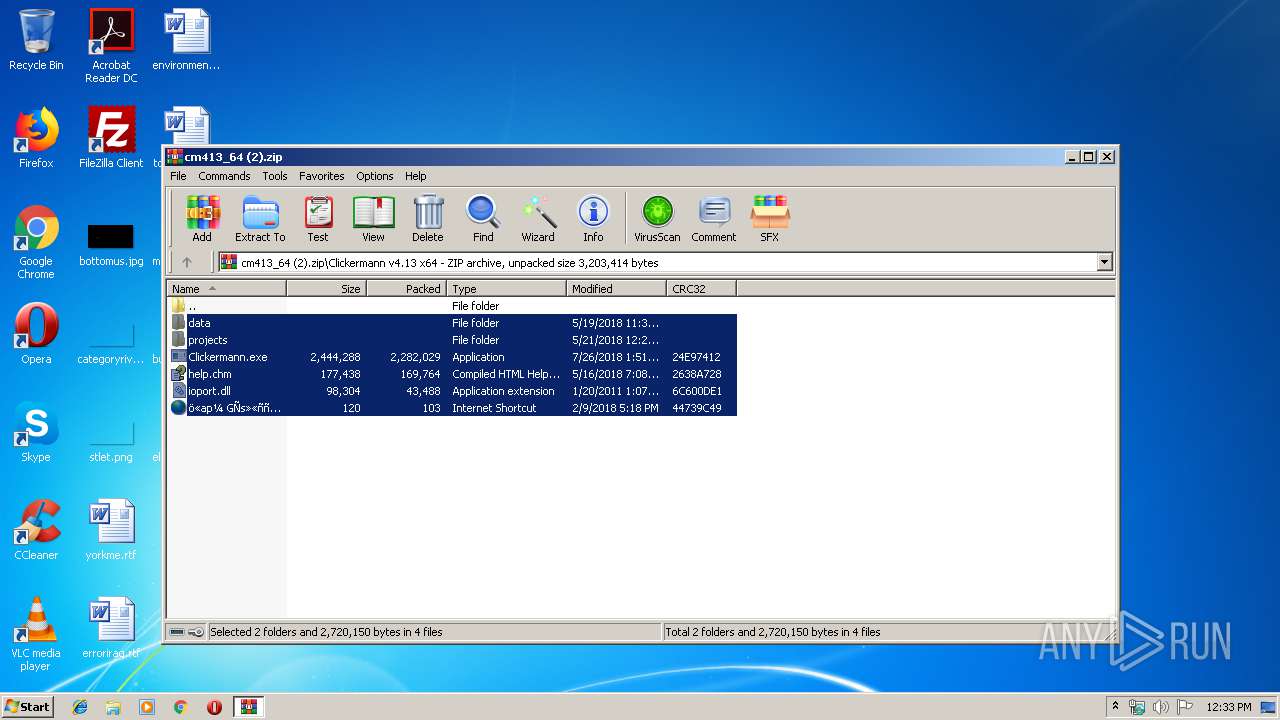Open the Comment tool
The height and width of the screenshot is (720, 1280).
pos(714,219)
